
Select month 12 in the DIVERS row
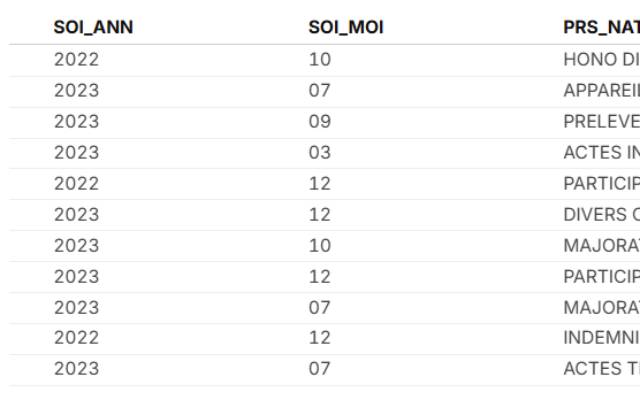pyautogui.click(x=320, y=214)
